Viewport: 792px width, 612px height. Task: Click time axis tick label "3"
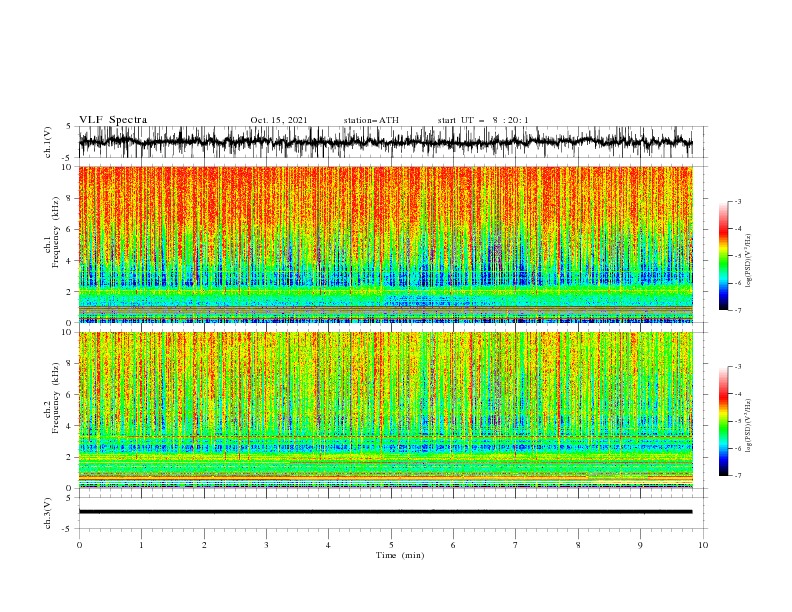266,545
